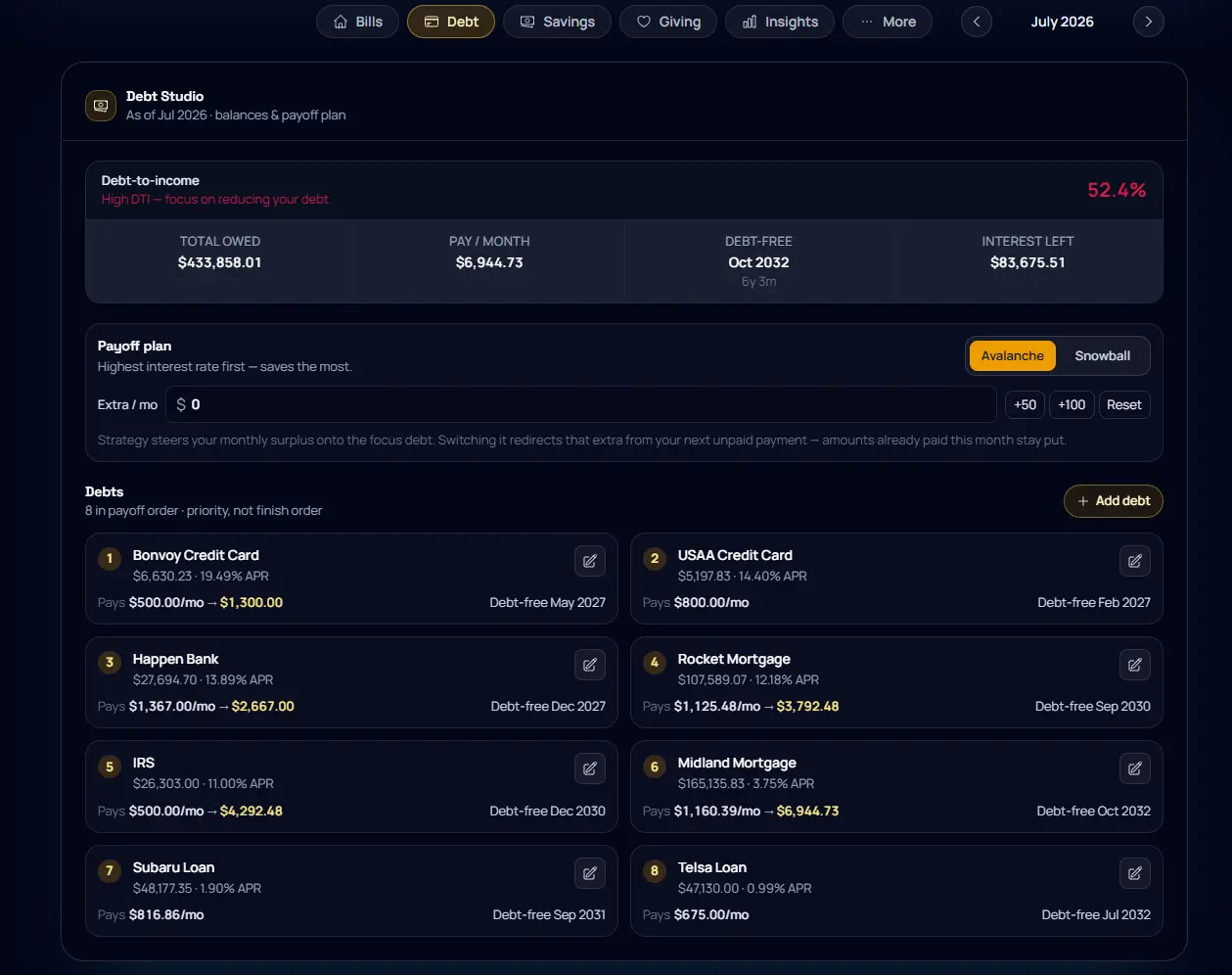Switch to the Savings tab
This screenshot has height=975, width=1232.
557,22
